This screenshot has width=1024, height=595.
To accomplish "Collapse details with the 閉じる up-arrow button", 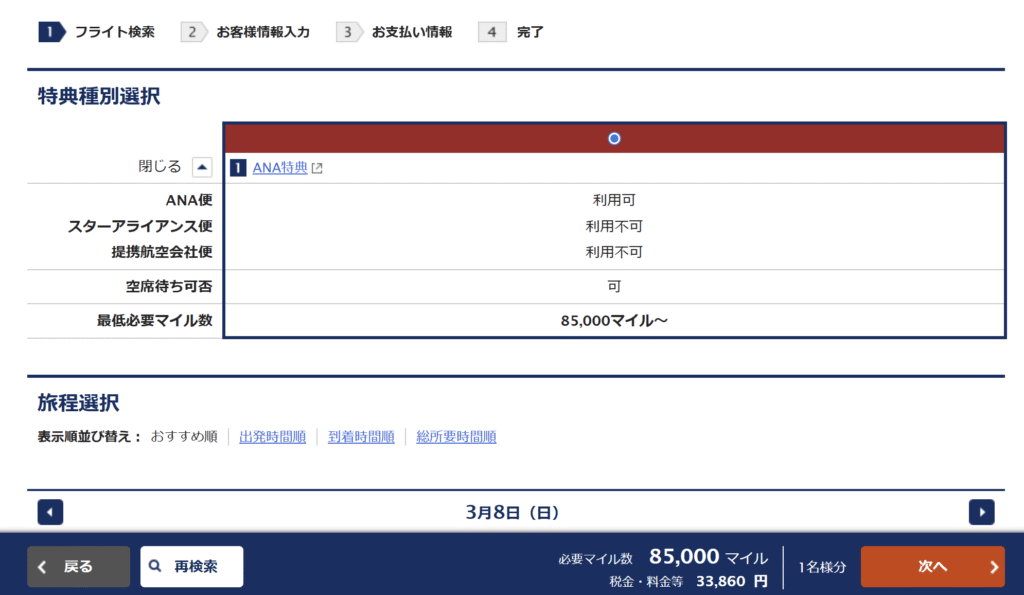I will [x=202, y=167].
